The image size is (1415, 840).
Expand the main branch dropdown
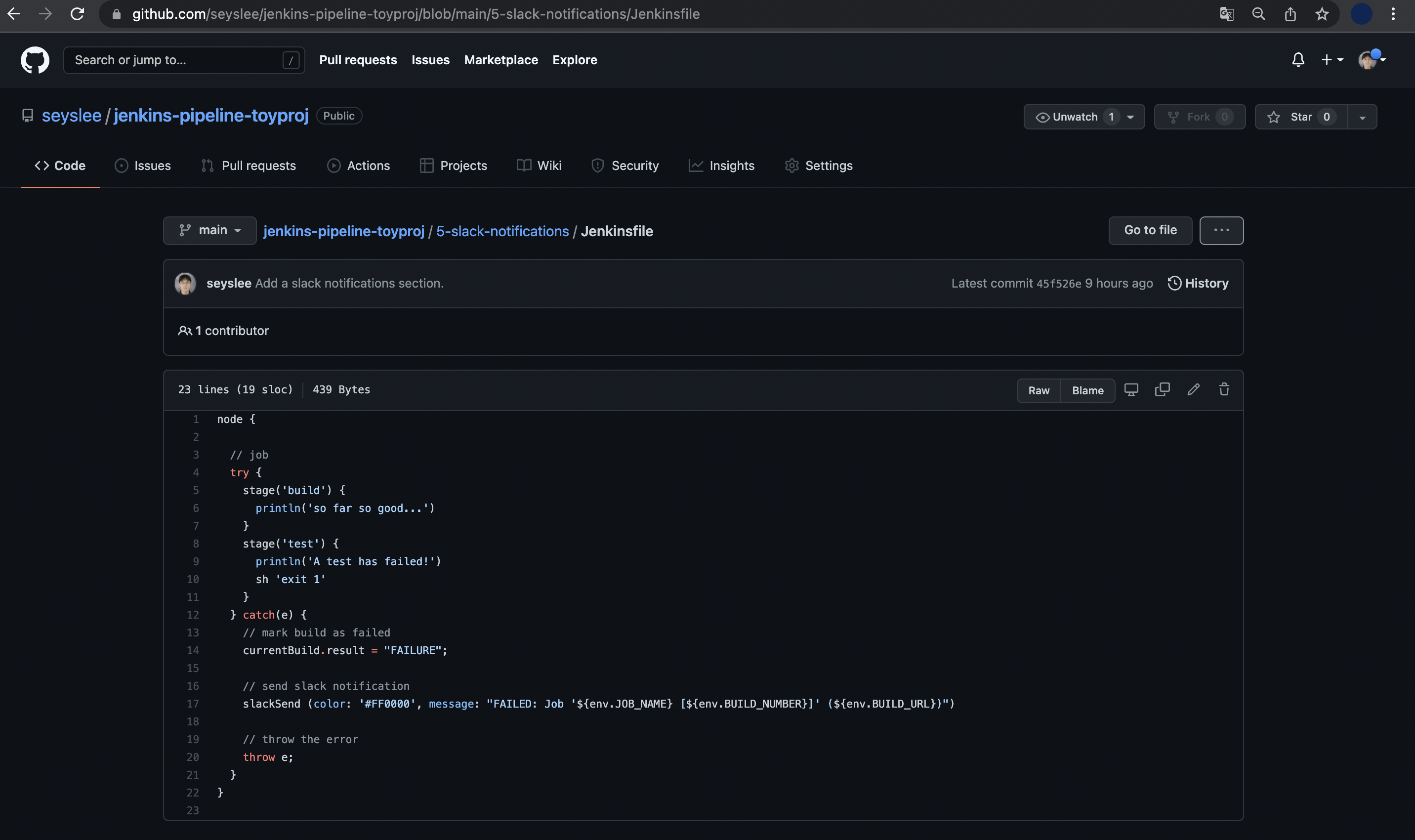coord(209,230)
